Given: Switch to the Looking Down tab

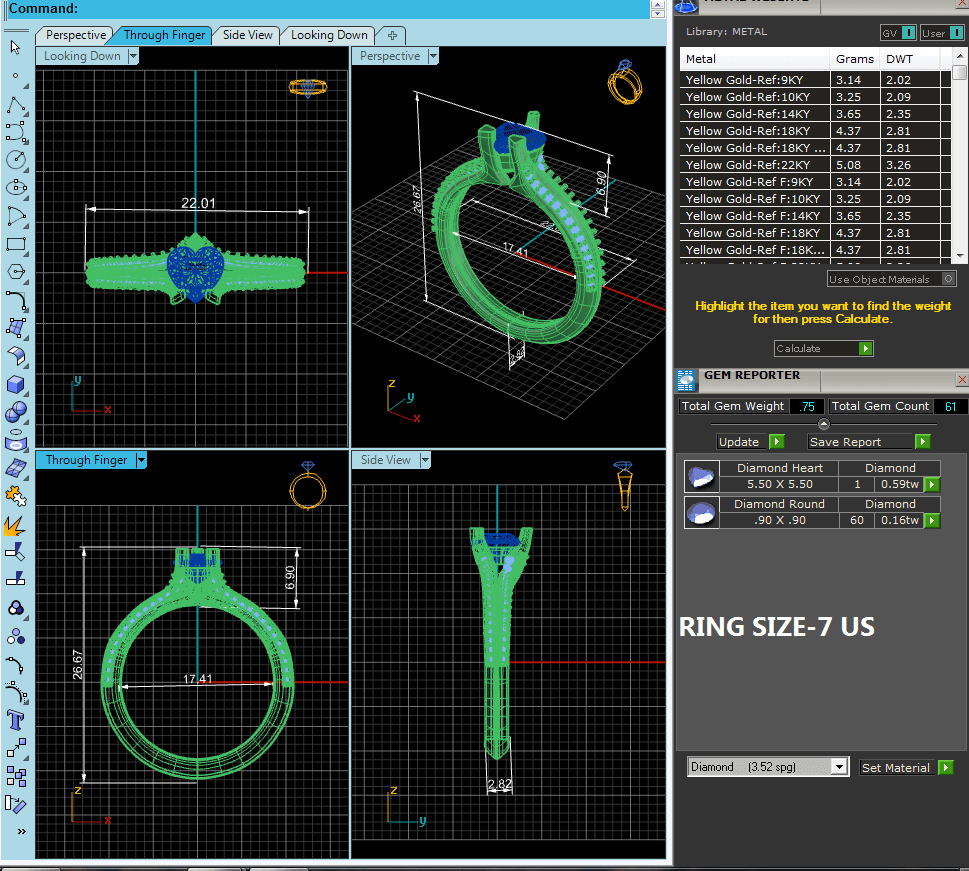Looking at the screenshot, I should pyautogui.click(x=330, y=35).
